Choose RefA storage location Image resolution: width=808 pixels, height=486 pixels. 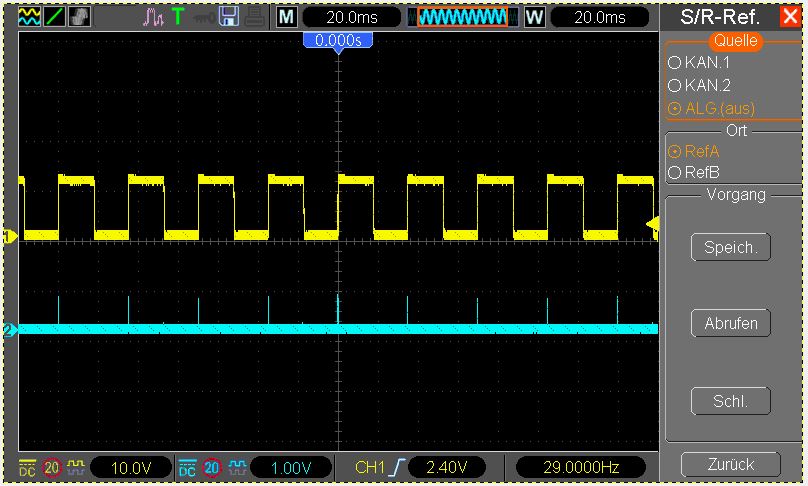tap(694, 152)
